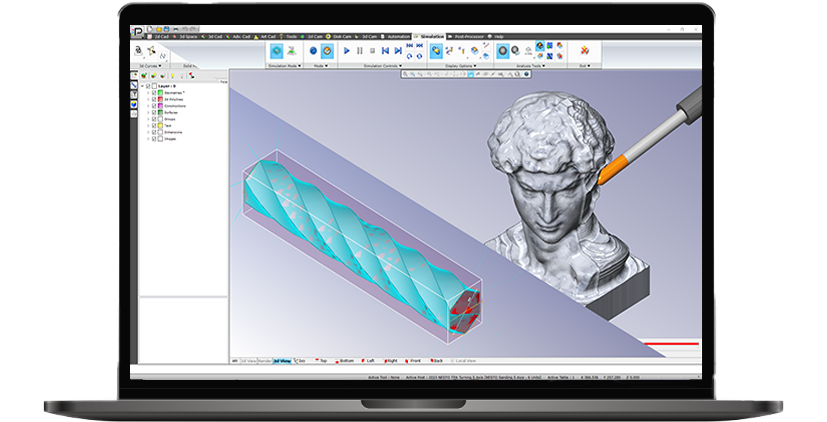The height and width of the screenshot is (422, 827).
Task: Toggle the Constructions checkbox
Action: 154,106
